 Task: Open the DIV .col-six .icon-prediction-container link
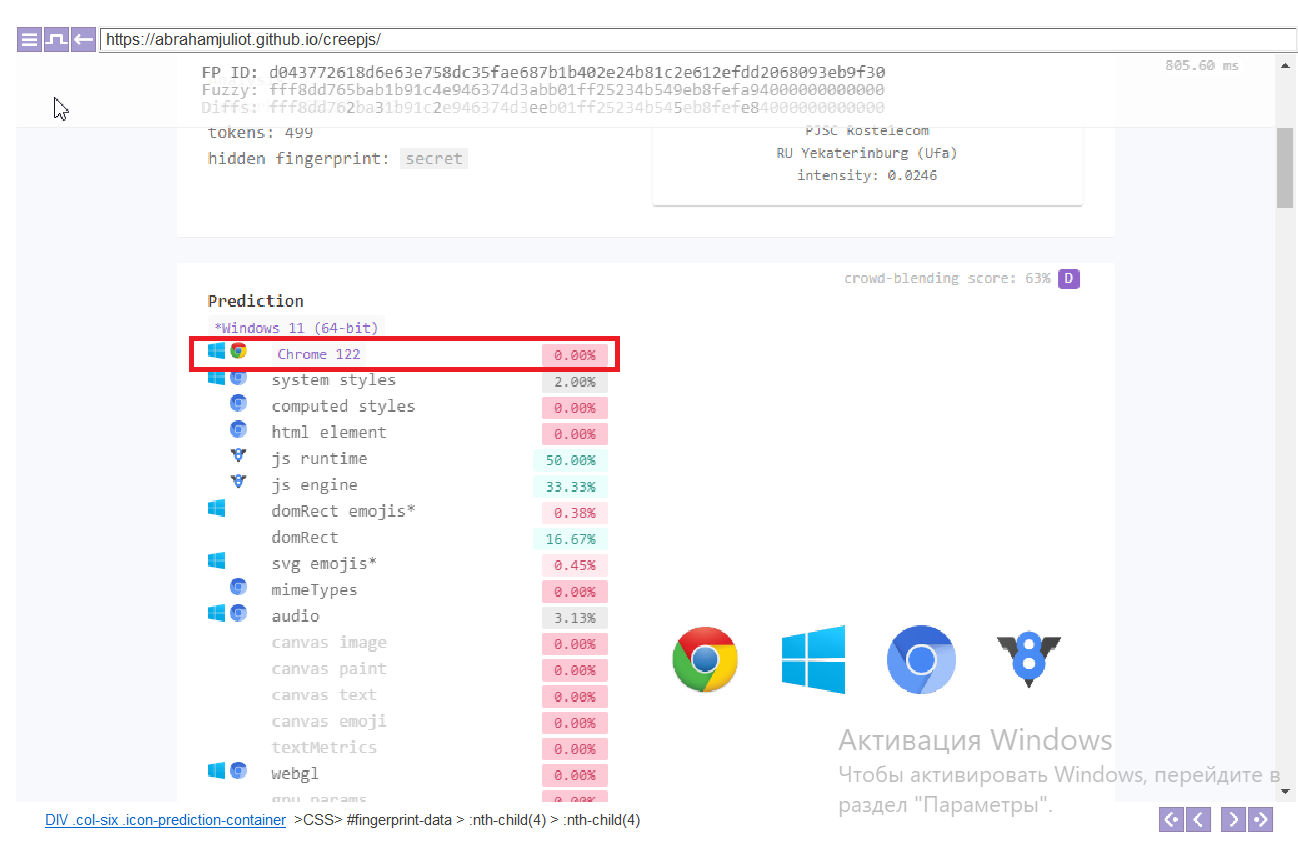coord(165,820)
